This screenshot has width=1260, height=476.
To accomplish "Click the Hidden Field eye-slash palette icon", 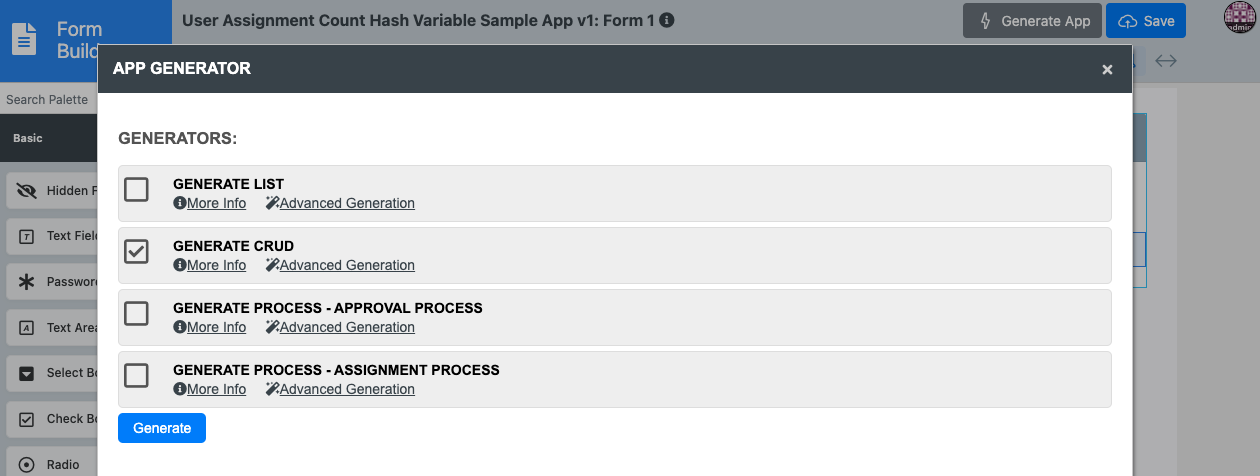I will pos(27,191).
